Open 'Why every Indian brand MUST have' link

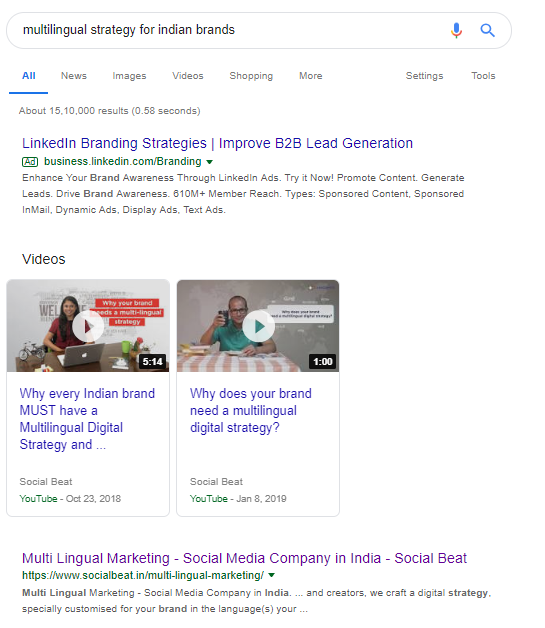click(x=87, y=419)
